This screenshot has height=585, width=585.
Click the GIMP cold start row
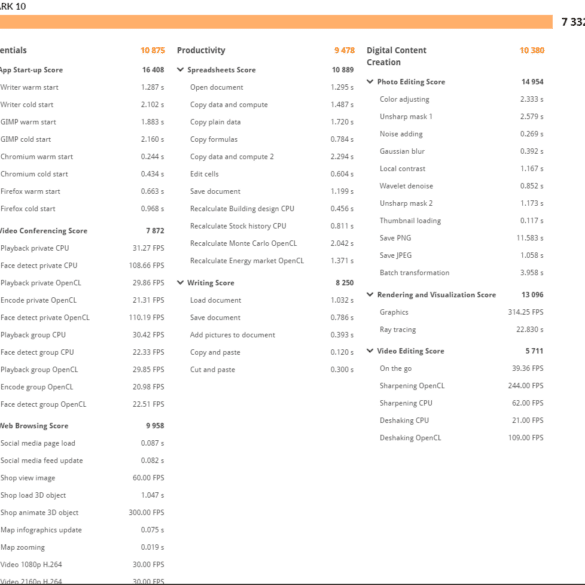82,139
